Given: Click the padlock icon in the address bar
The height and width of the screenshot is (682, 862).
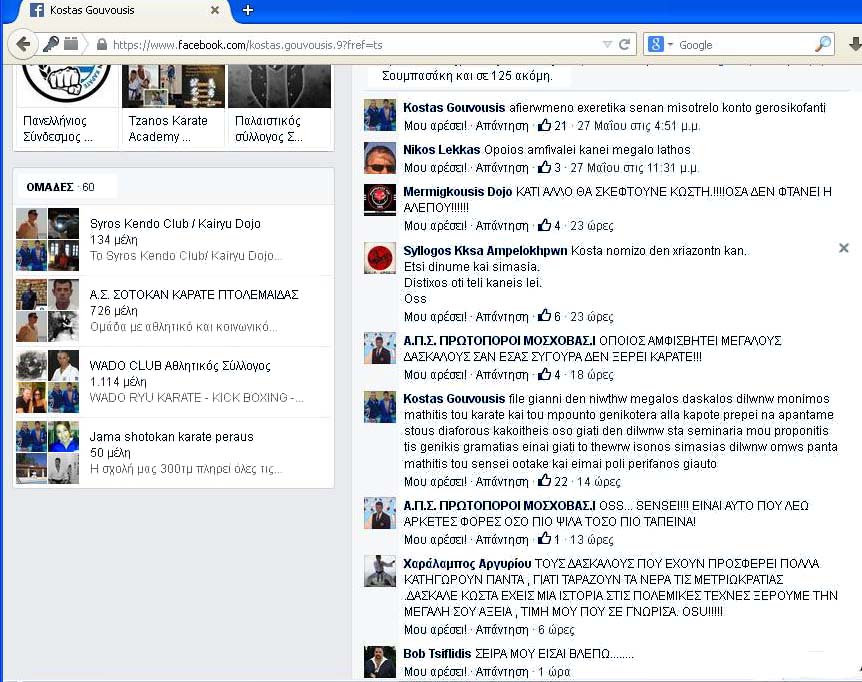Looking at the screenshot, I should tap(100, 46).
